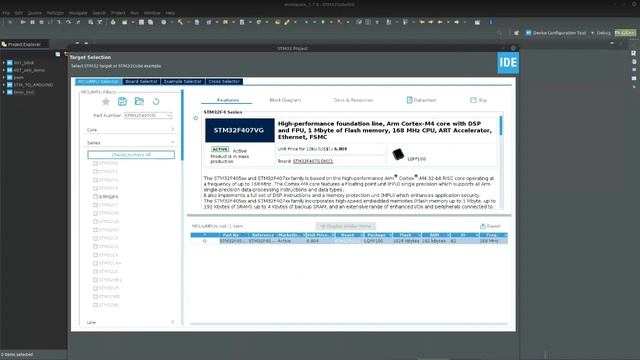Click the blue information toolbar icon
The width and height of the screenshot is (640, 360).
(491, 22)
